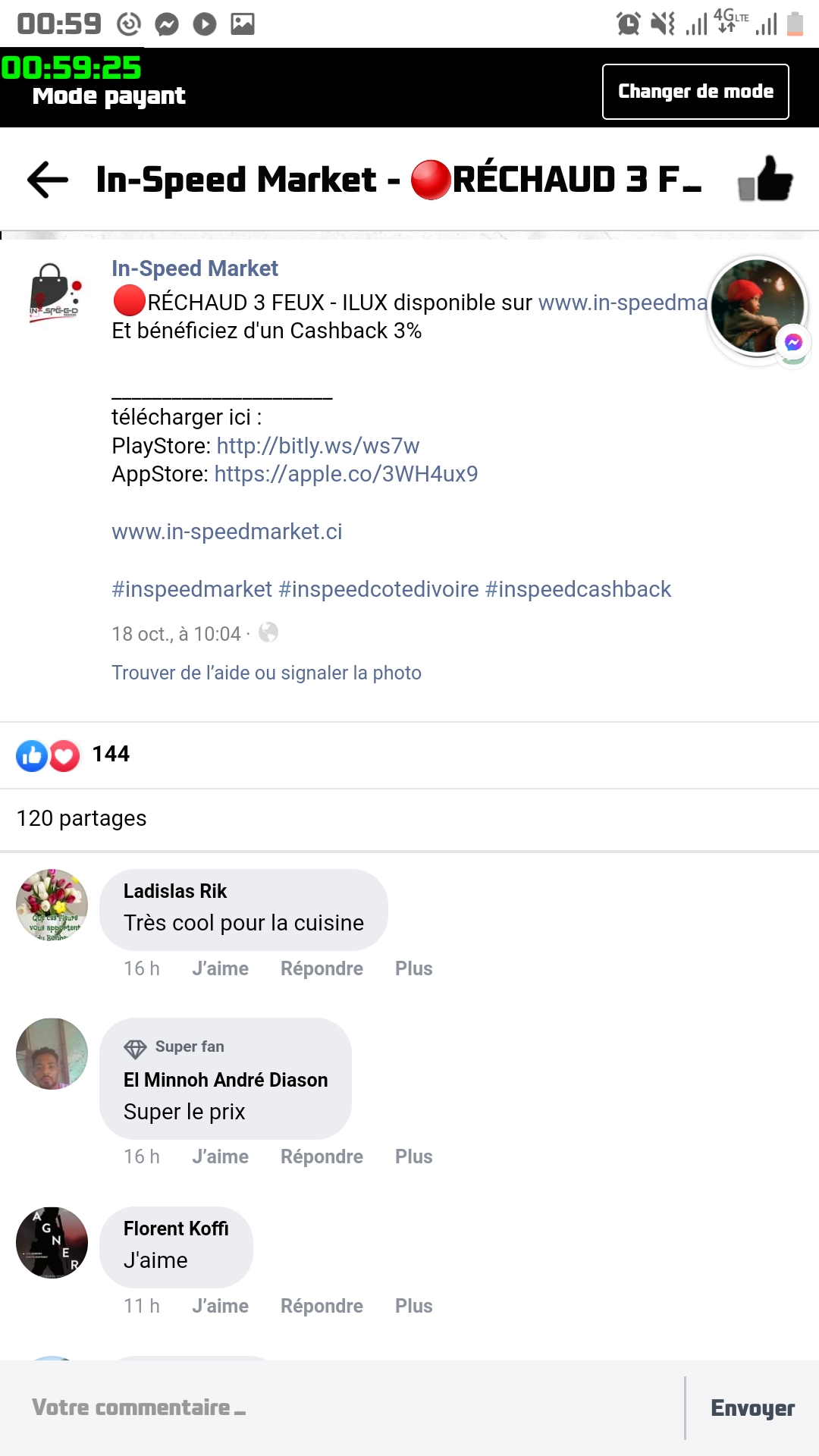Open the AppStore apple.co link

coord(346,474)
